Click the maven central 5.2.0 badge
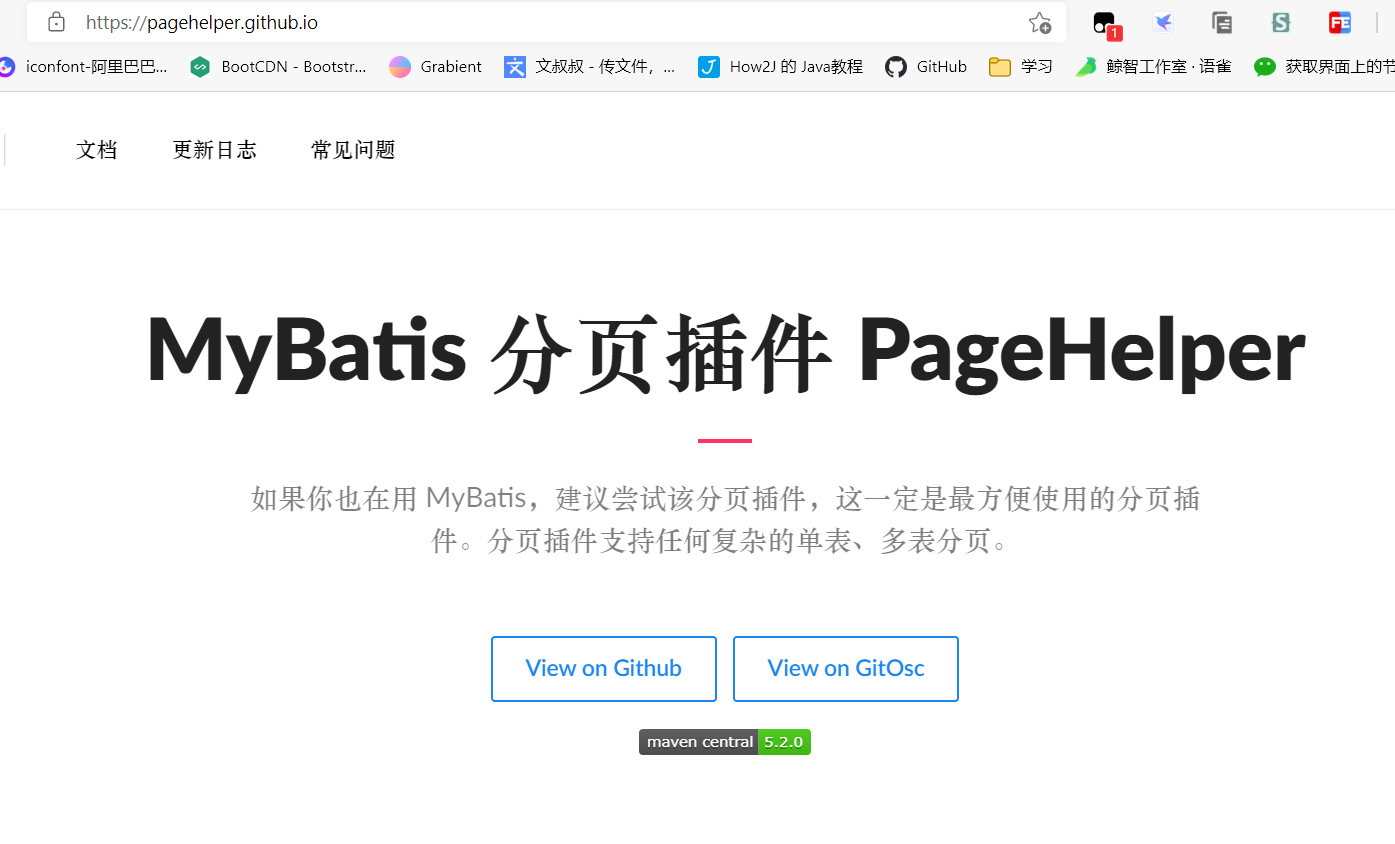This screenshot has height=844, width=1395. (x=725, y=742)
